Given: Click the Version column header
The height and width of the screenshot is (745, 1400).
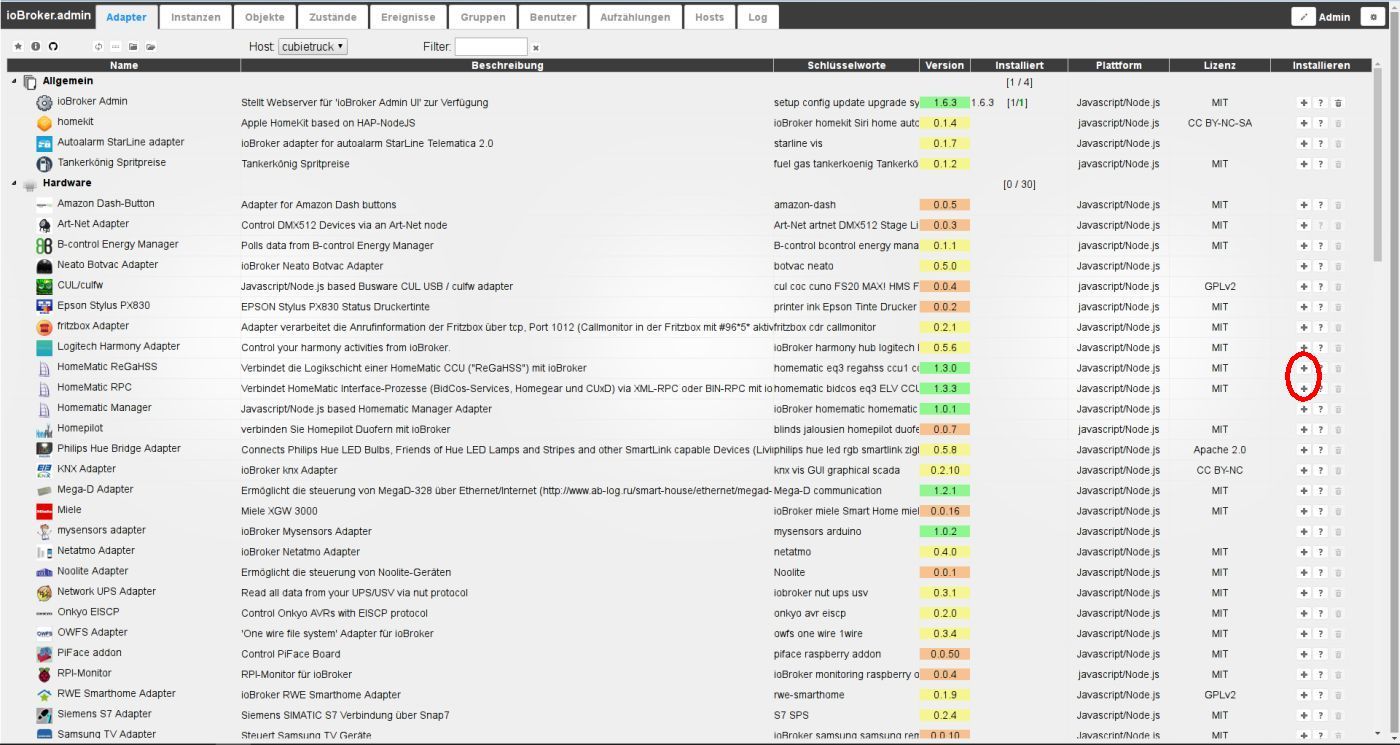Looking at the screenshot, I should 945,65.
